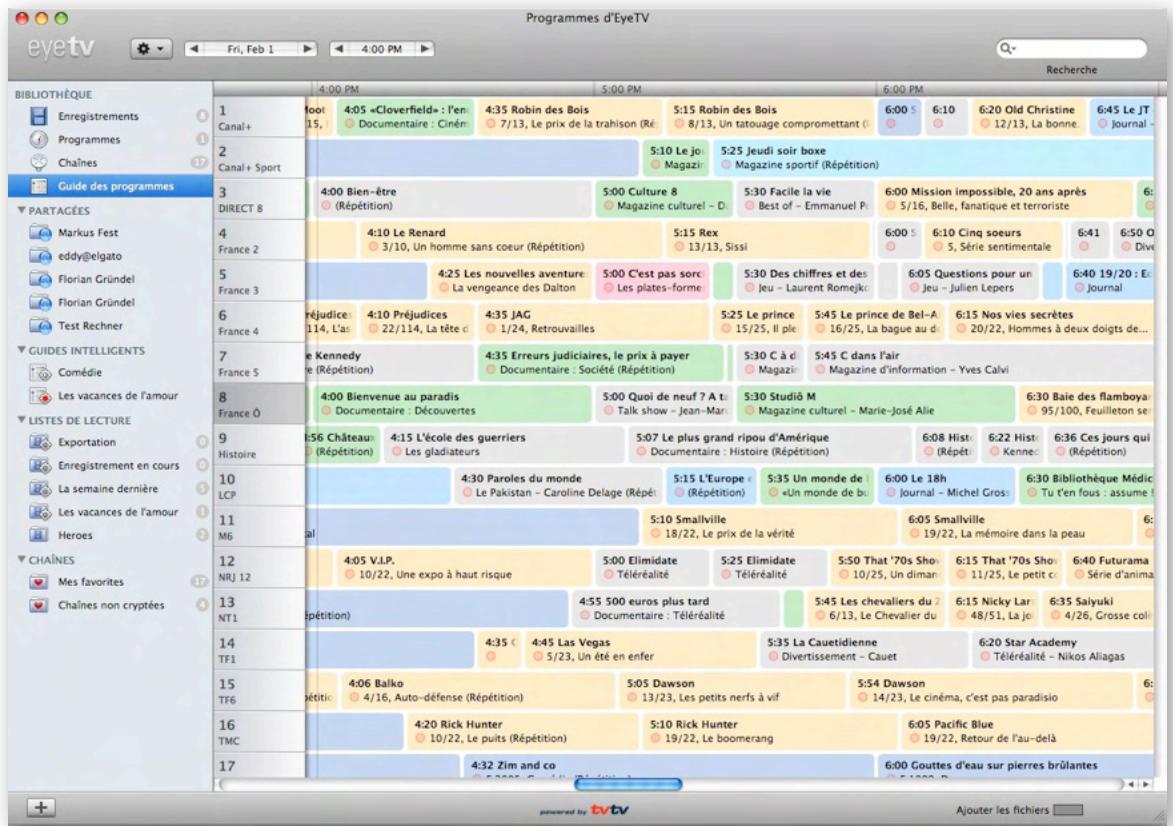Open La semaine dernière playlist
This screenshot has height=826, width=1173.
pyautogui.click(x=108, y=489)
